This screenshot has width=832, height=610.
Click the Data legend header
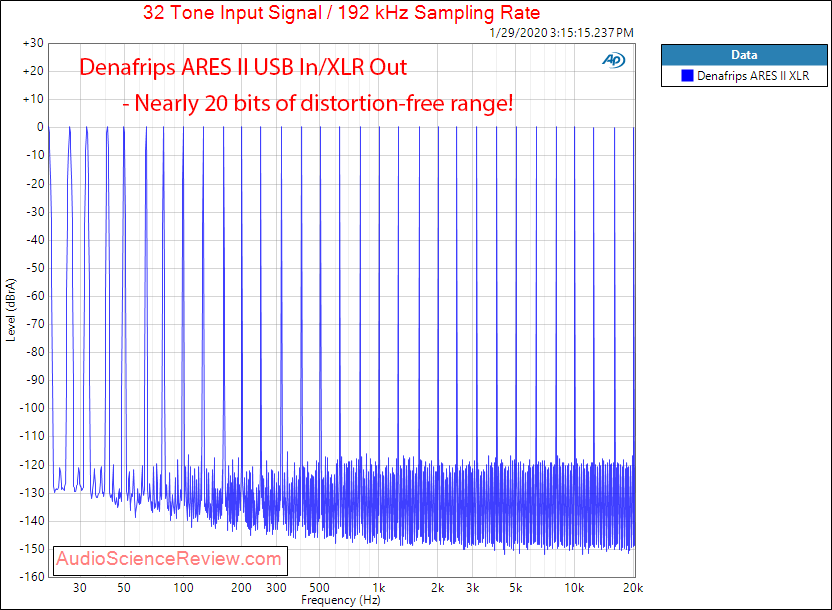pyautogui.click(x=744, y=55)
